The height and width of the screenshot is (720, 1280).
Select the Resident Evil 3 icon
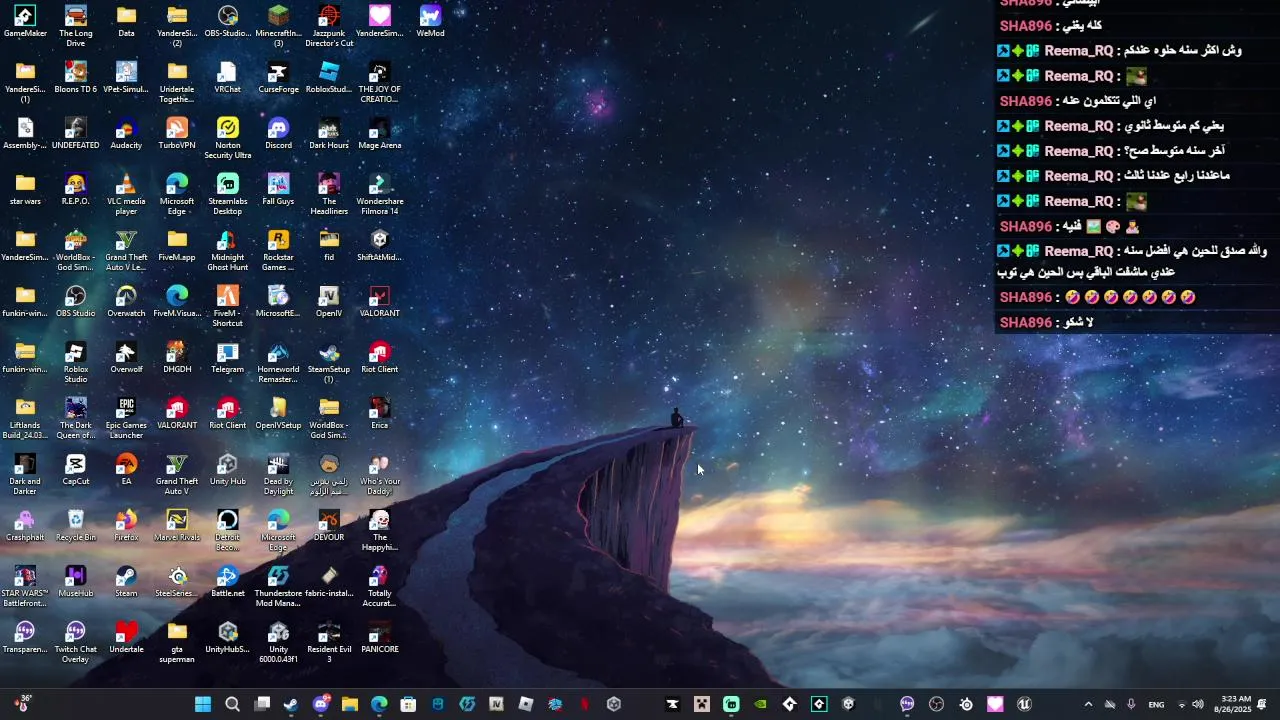point(329,643)
